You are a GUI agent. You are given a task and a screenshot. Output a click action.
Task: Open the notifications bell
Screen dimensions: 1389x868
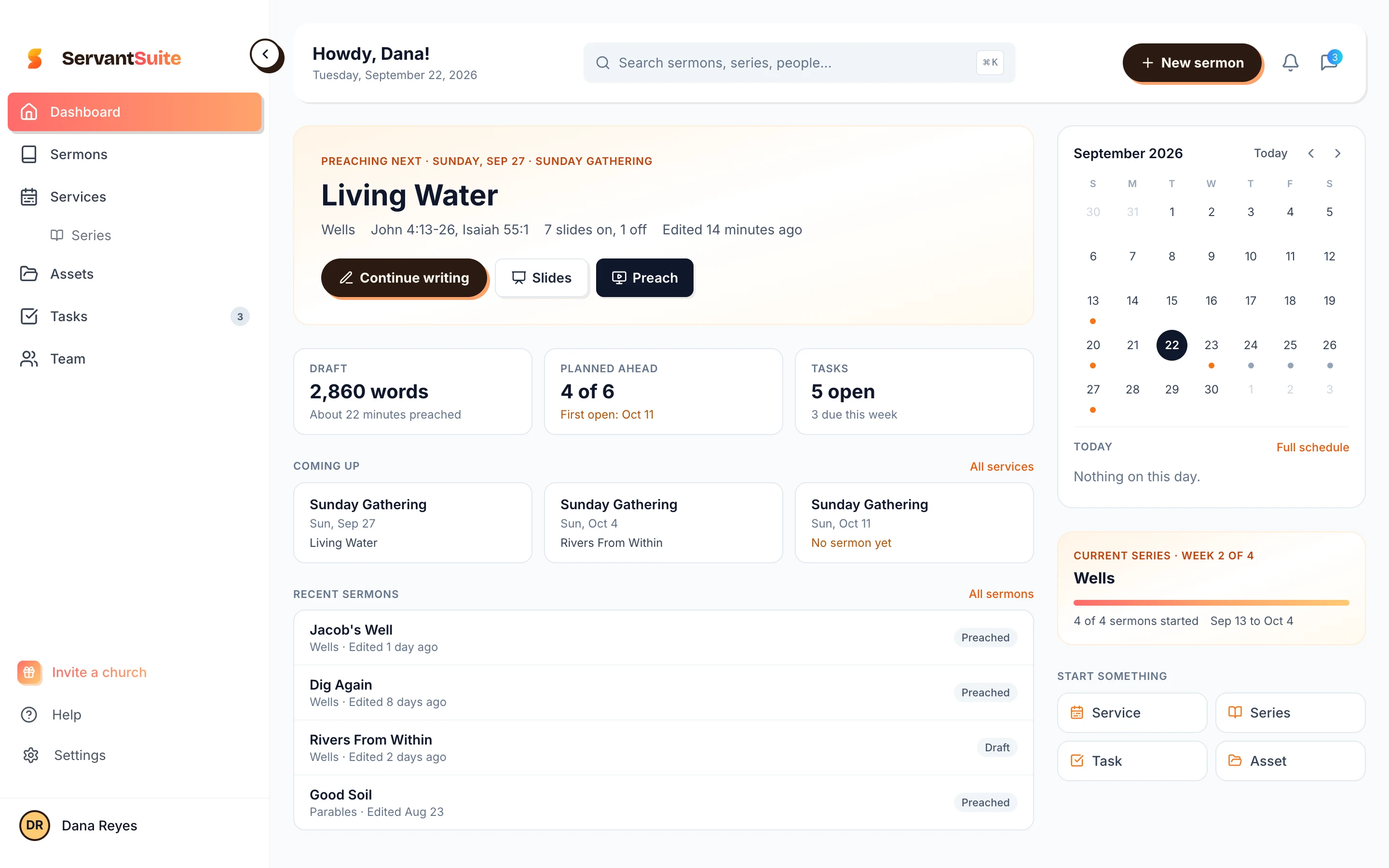tap(1290, 63)
